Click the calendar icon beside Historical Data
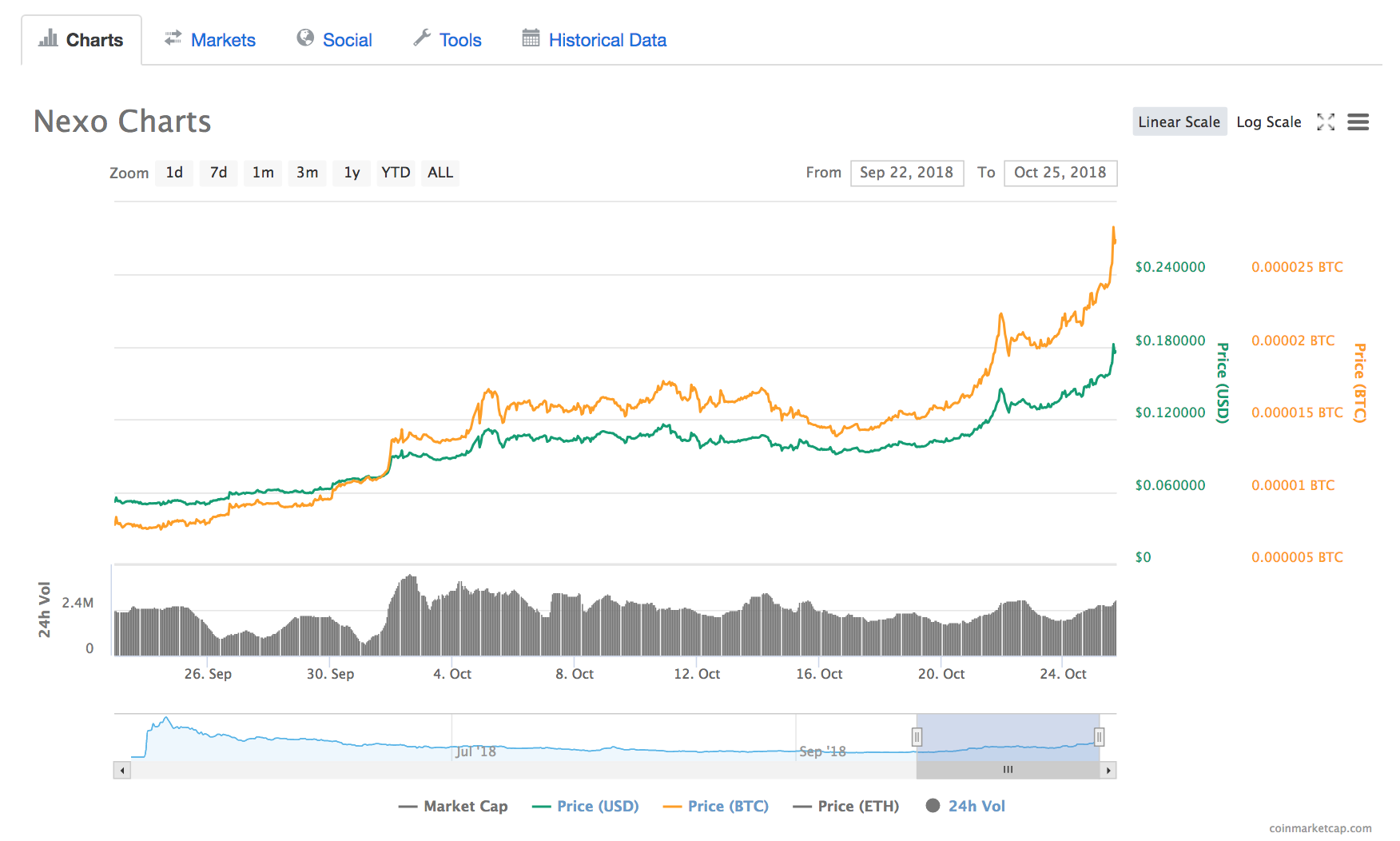This screenshot has width=1400, height=841. pyautogui.click(x=531, y=38)
